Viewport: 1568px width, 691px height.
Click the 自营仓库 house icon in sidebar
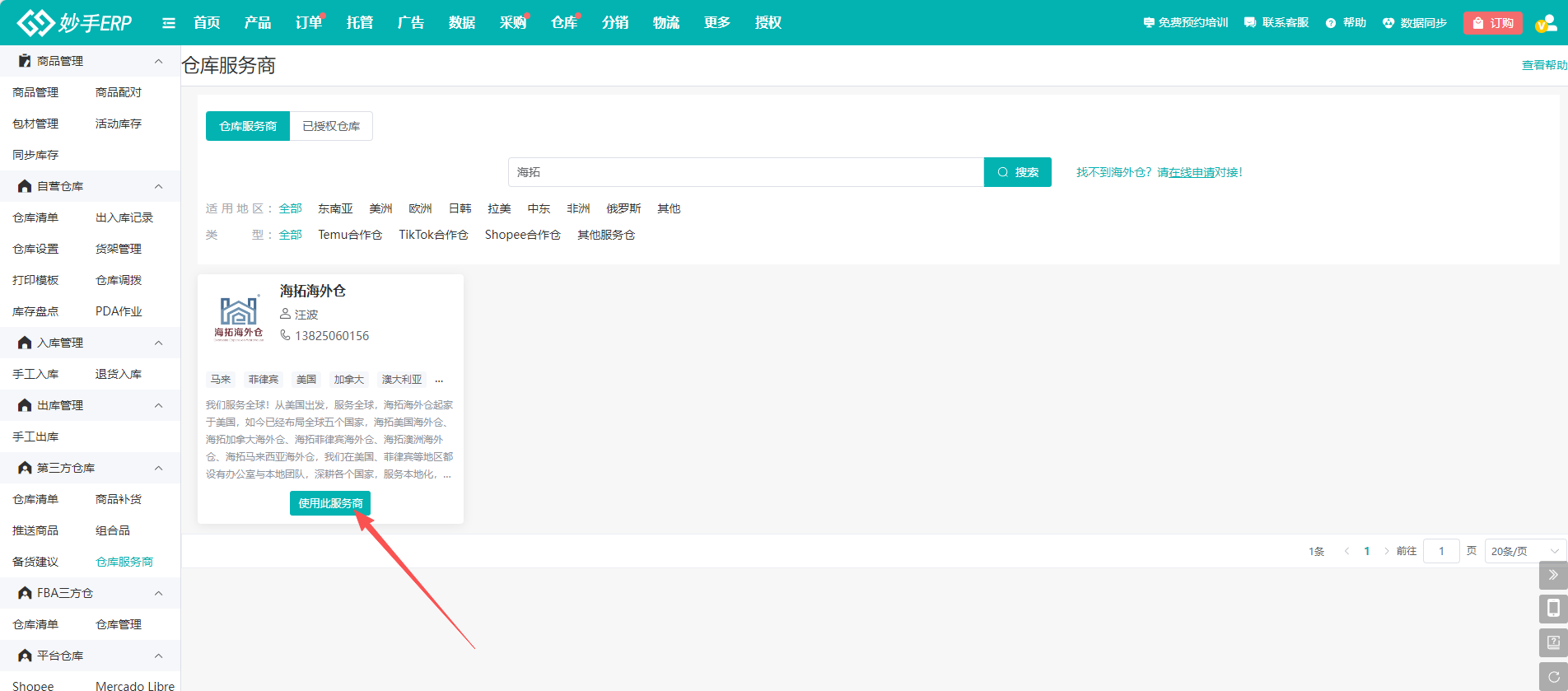(25, 186)
